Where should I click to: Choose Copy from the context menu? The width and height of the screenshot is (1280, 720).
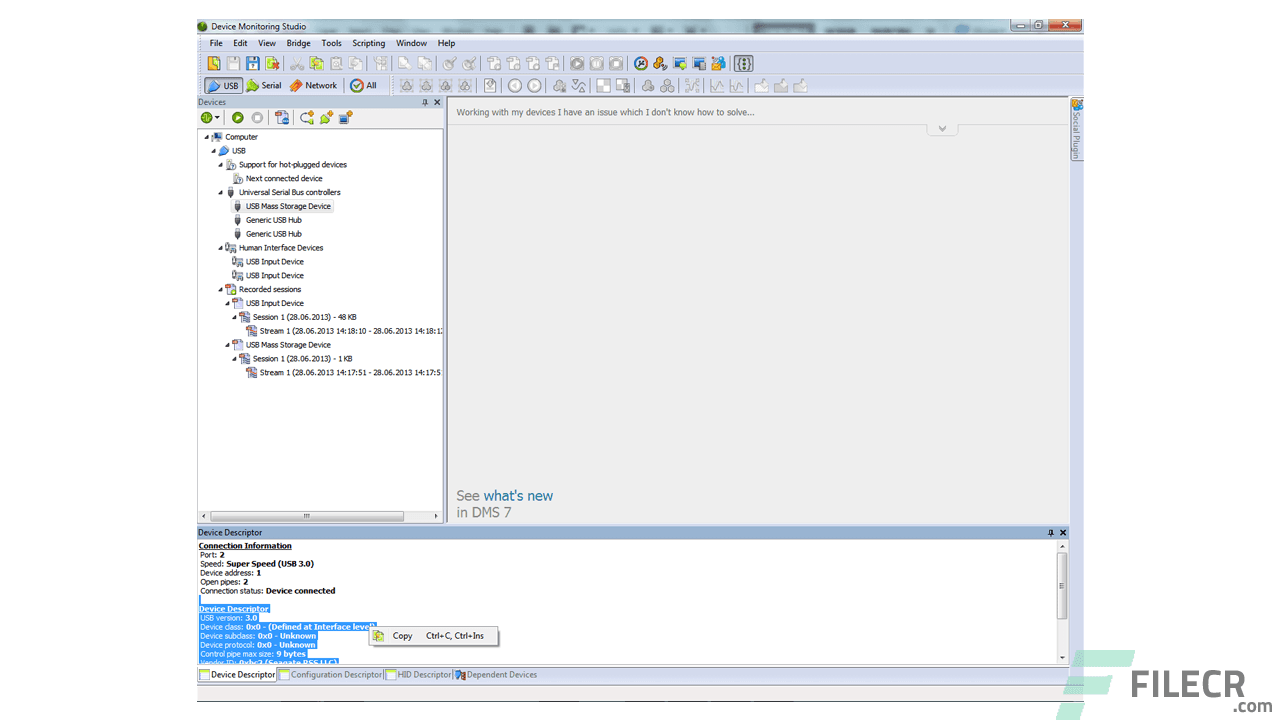(x=402, y=635)
